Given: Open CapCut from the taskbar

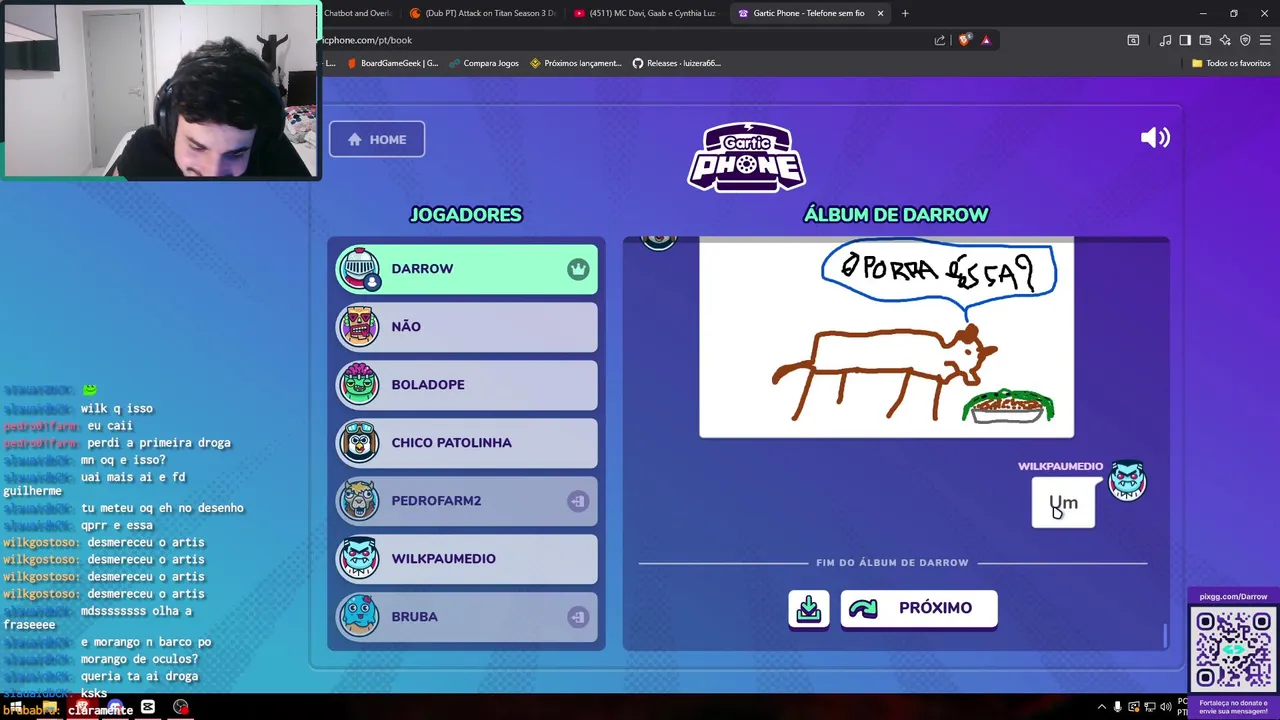Looking at the screenshot, I should [148, 707].
